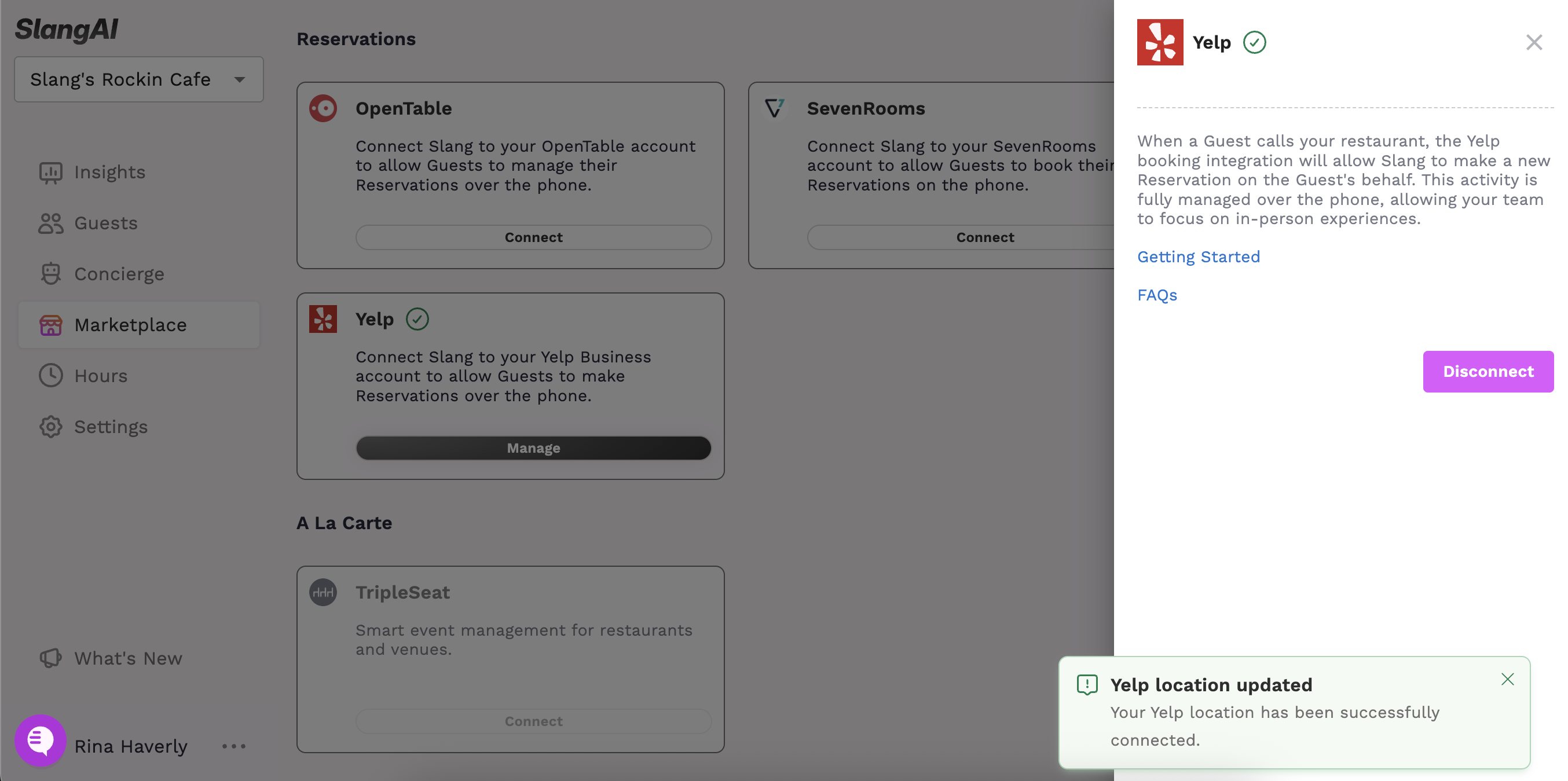Viewport: 1568px width, 781px height.
Task: Click the OpenTable logo icon
Action: (323, 108)
